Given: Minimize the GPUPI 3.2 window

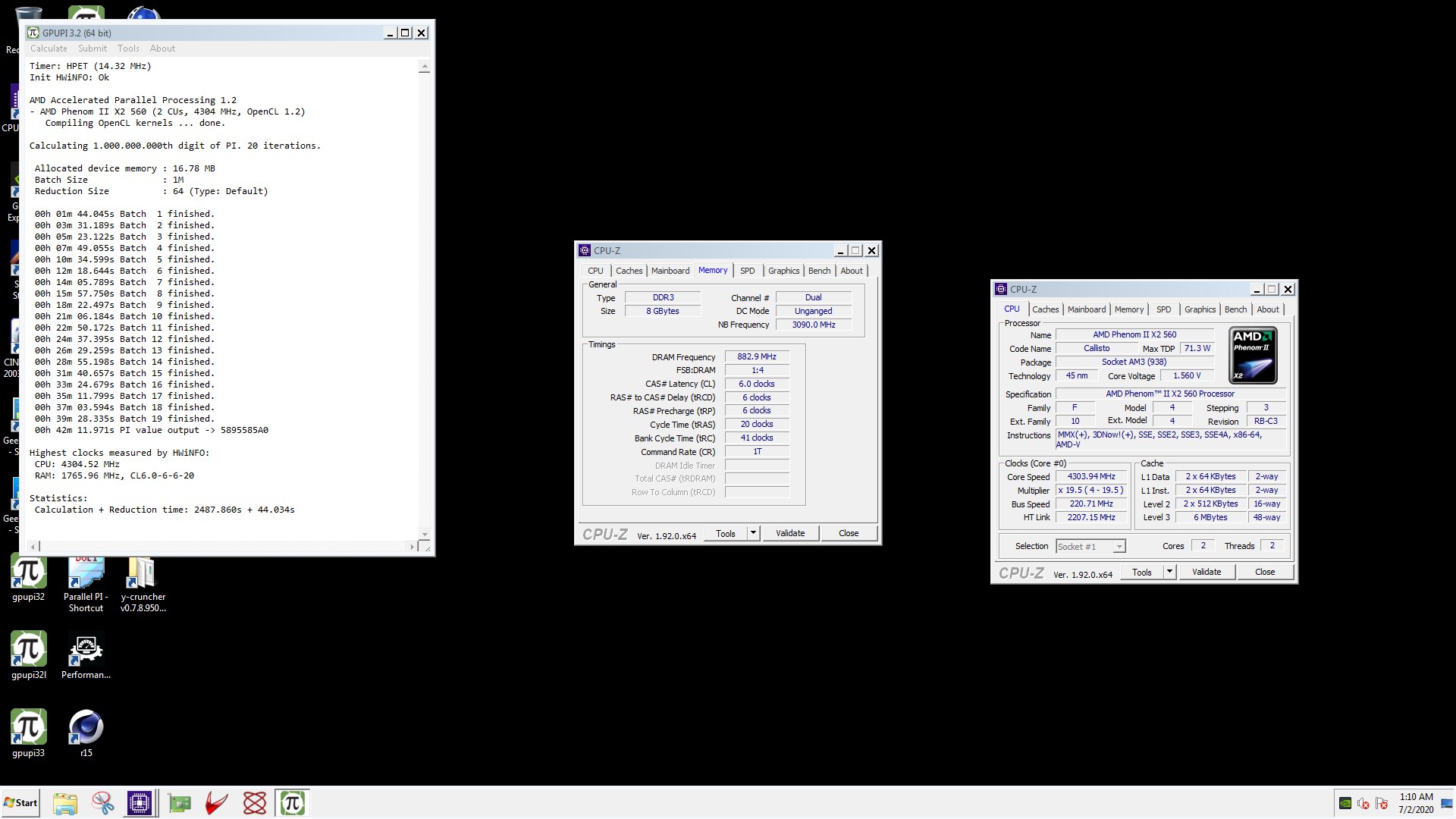Looking at the screenshot, I should pyautogui.click(x=390, y=33).
